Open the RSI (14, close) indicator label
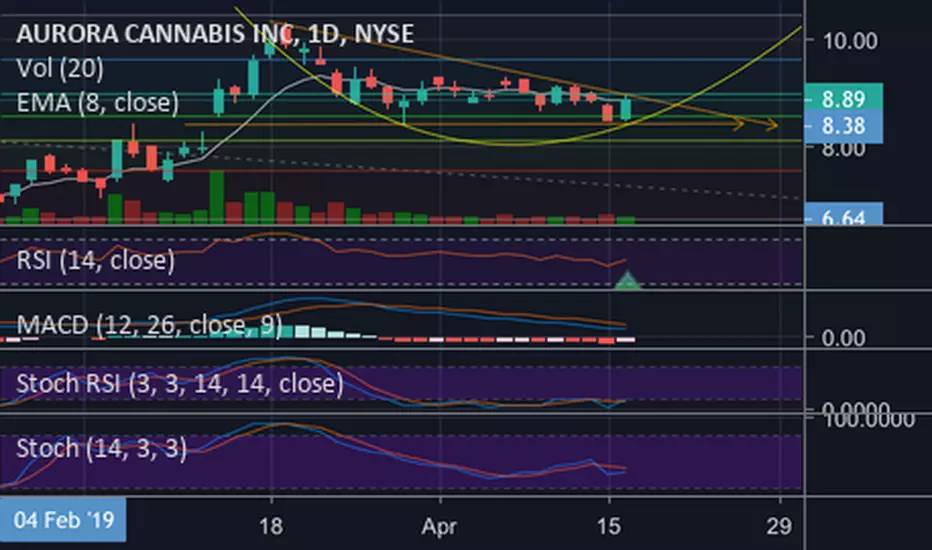The image size is (932, 550). 96,260
